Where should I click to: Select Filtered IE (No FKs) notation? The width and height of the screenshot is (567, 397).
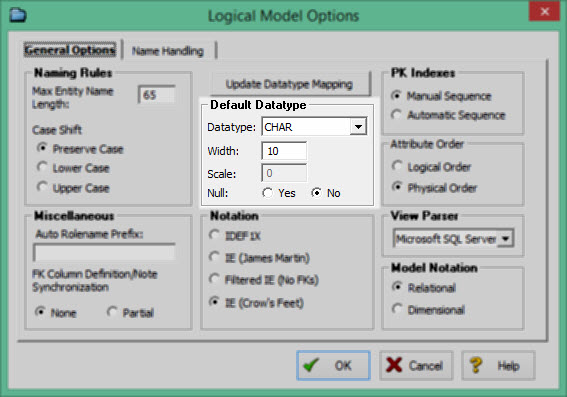[214, 279]
